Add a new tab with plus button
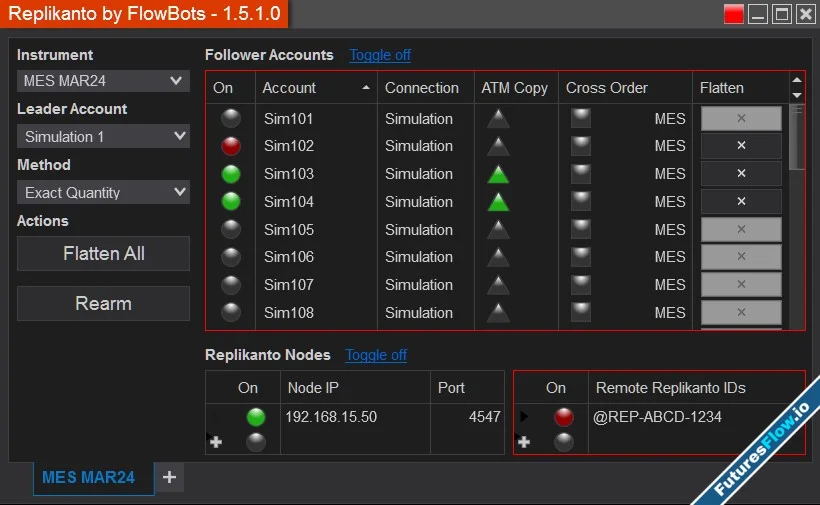 point(169,478)
